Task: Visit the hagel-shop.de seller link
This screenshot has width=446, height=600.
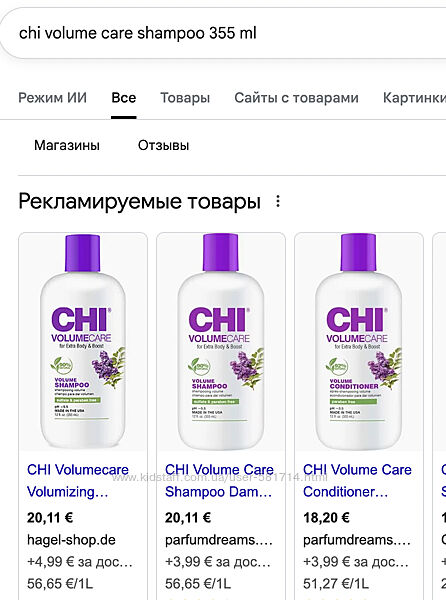Action: [71, 540]
